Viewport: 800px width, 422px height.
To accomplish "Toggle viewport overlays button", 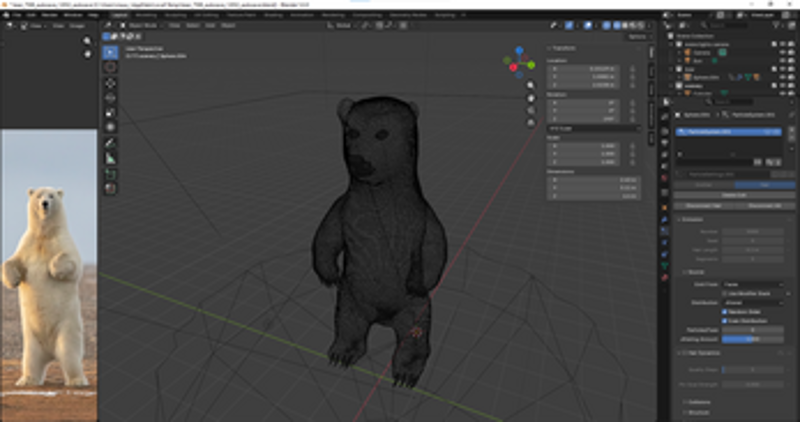I will pos(588,26).
